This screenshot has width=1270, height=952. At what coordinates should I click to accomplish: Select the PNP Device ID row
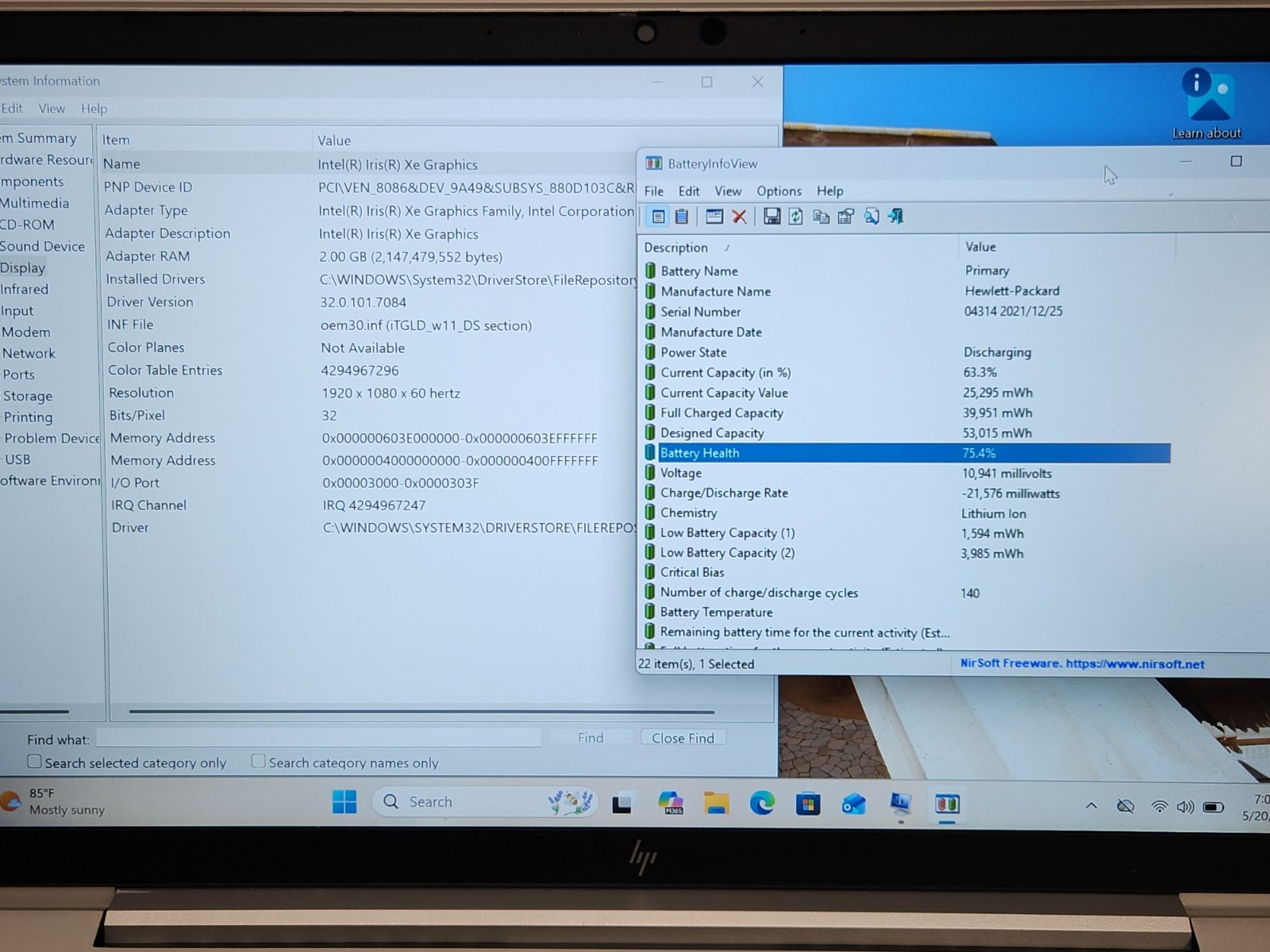point(368,188)
